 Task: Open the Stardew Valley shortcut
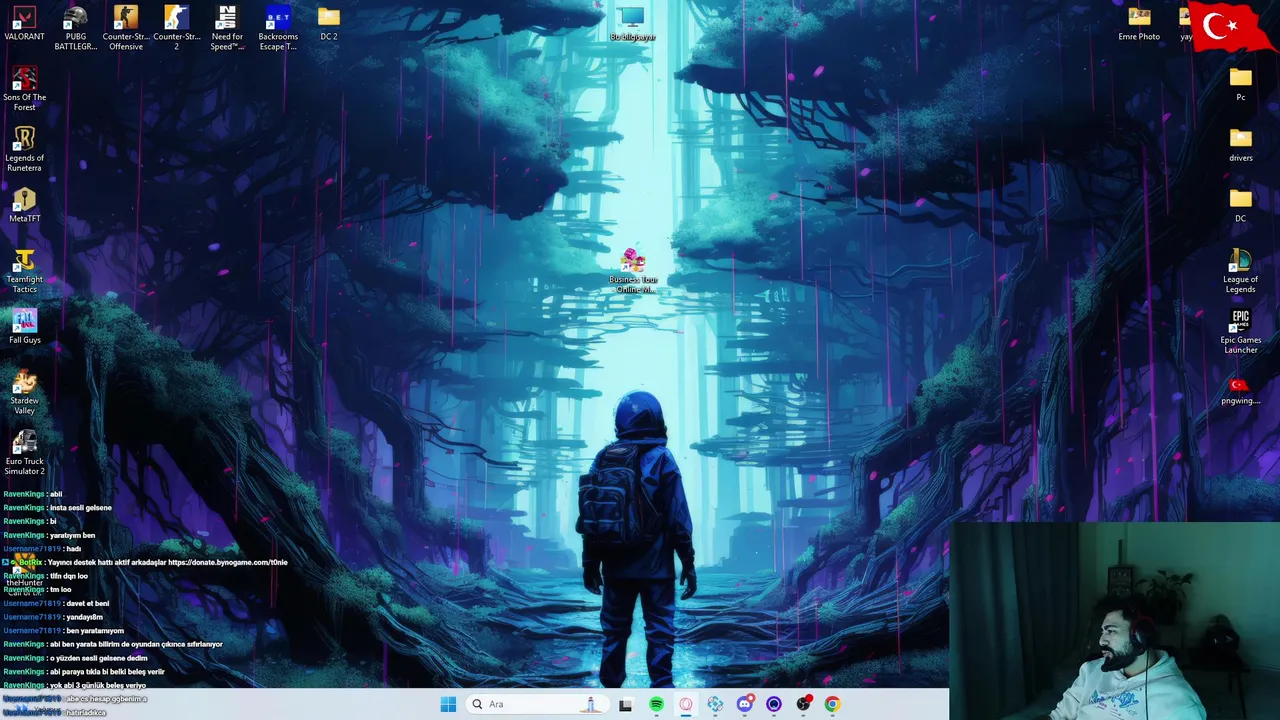(25, 392)
